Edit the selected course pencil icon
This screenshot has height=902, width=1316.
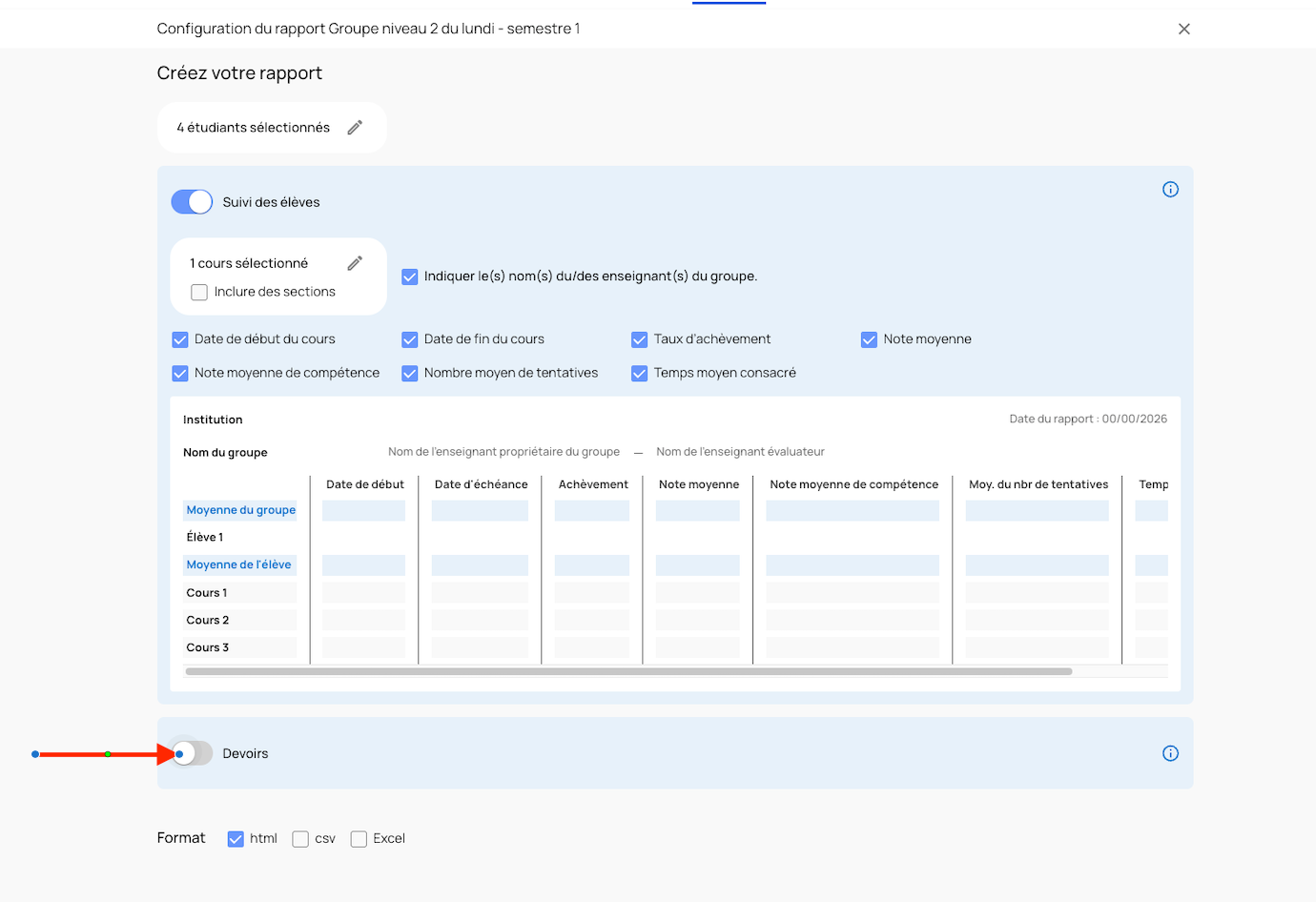click(x=355, y=263)
